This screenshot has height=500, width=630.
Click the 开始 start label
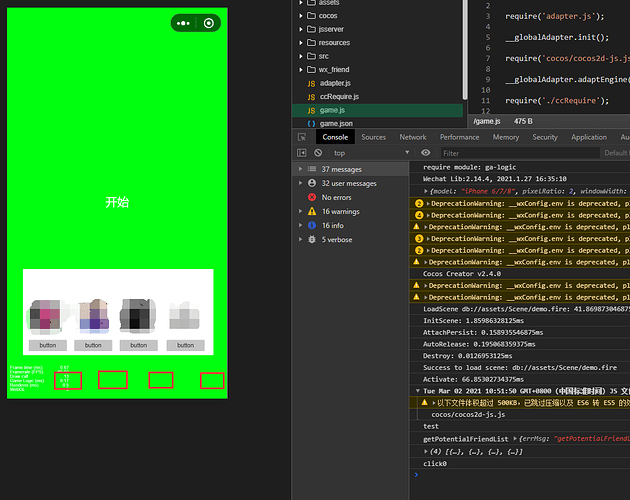tap(117, 202)
